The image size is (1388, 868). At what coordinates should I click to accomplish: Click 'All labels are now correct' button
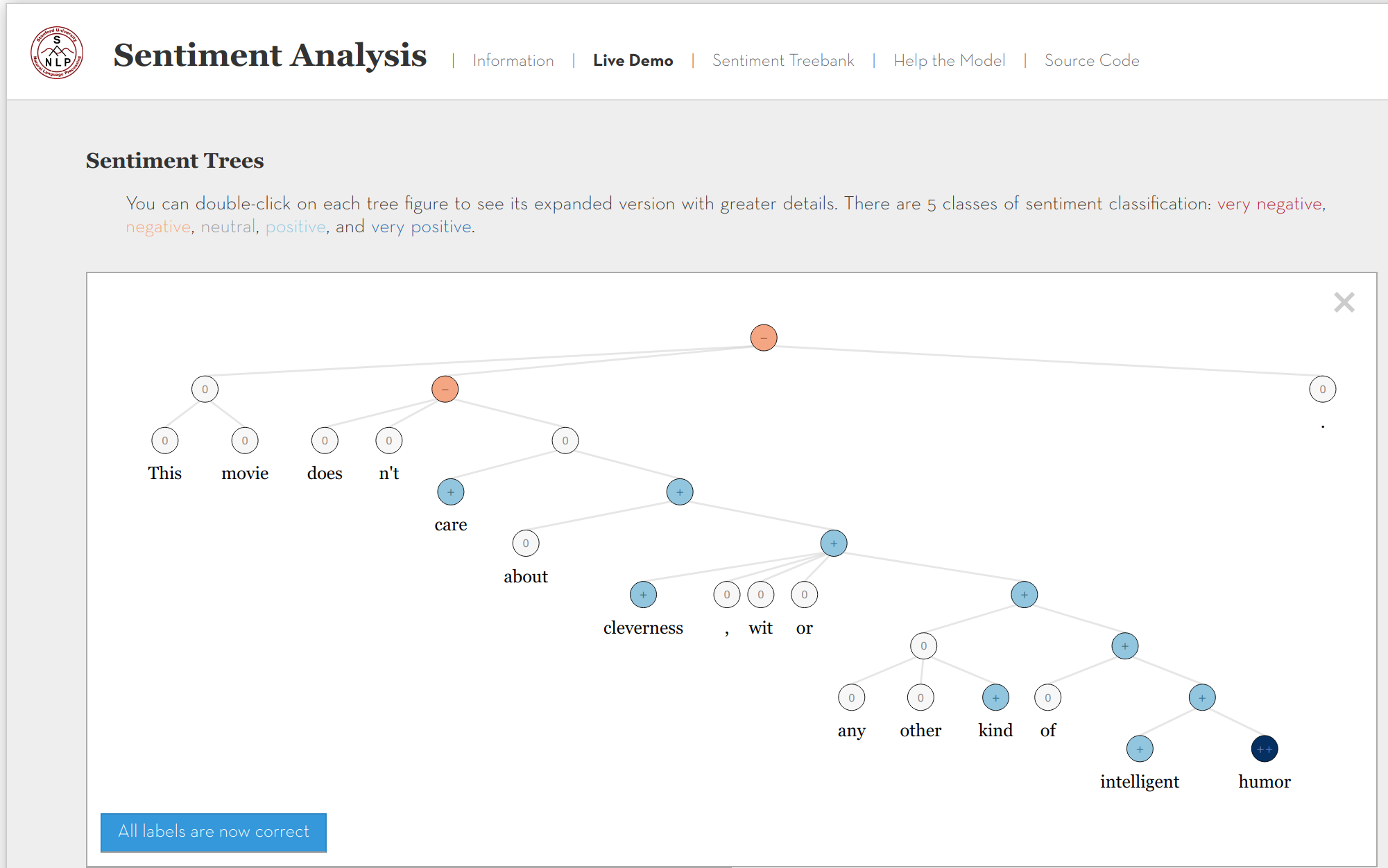213,831
